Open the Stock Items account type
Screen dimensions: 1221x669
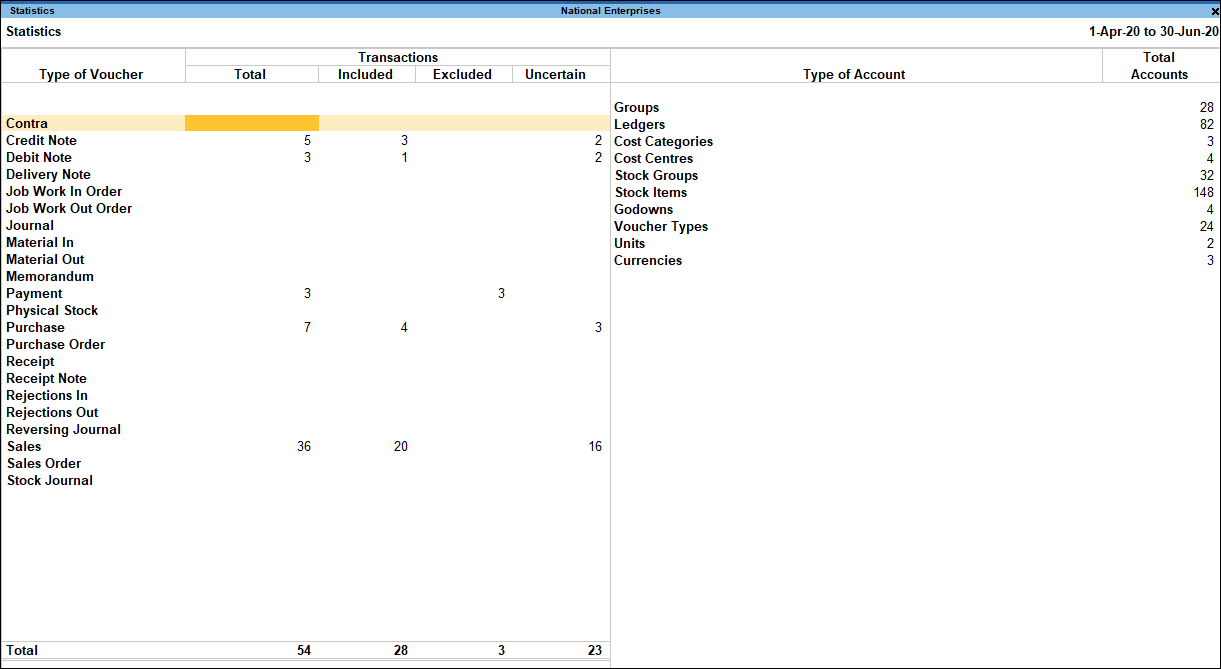[x=651, y=193]
